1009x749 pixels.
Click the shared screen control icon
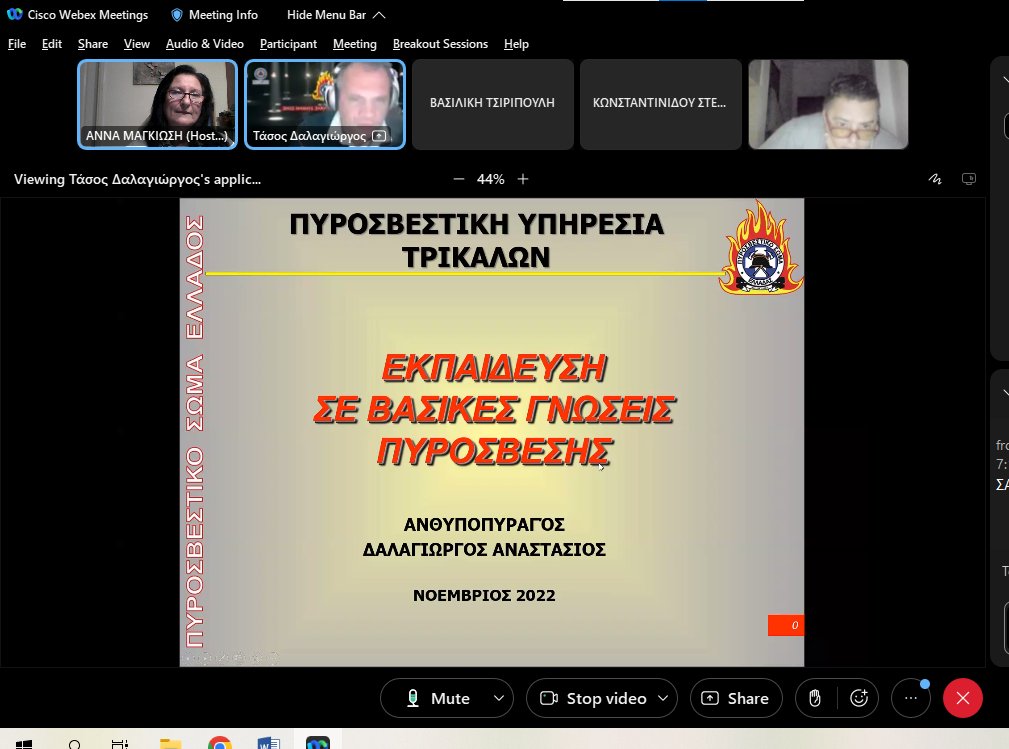coord(968,179)
